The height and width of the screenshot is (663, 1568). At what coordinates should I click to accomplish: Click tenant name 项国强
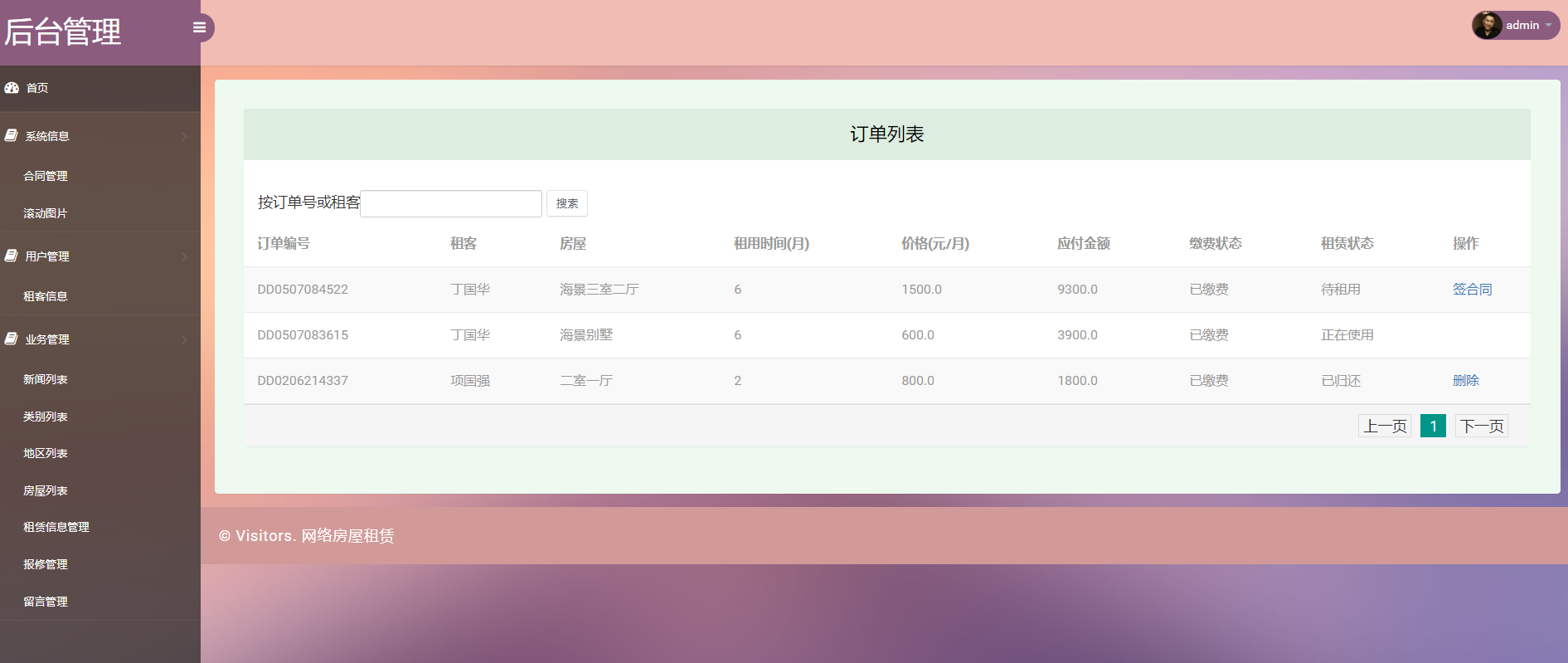tap(470, 381)
